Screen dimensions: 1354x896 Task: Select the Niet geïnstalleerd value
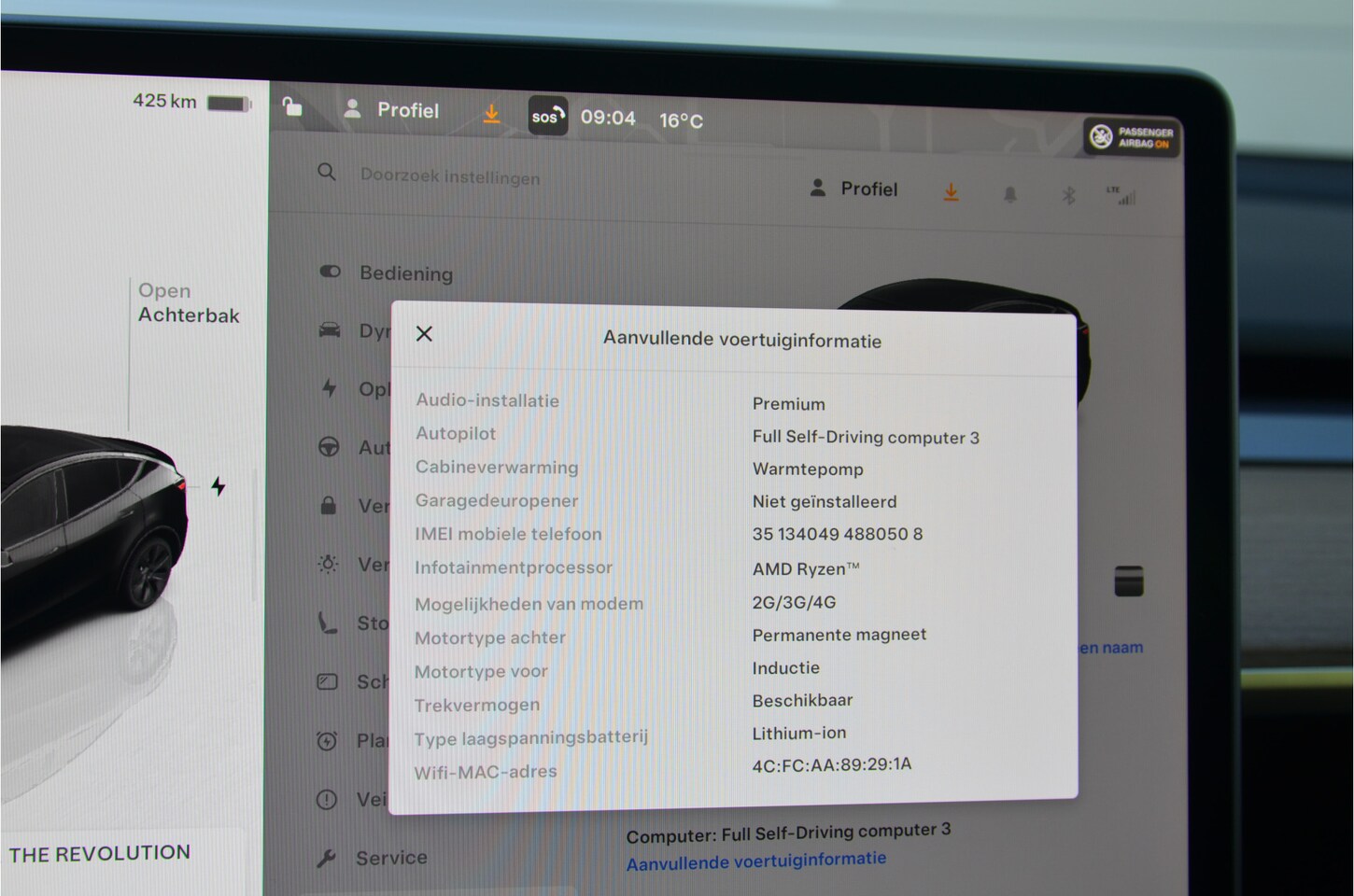click(825, 501)
